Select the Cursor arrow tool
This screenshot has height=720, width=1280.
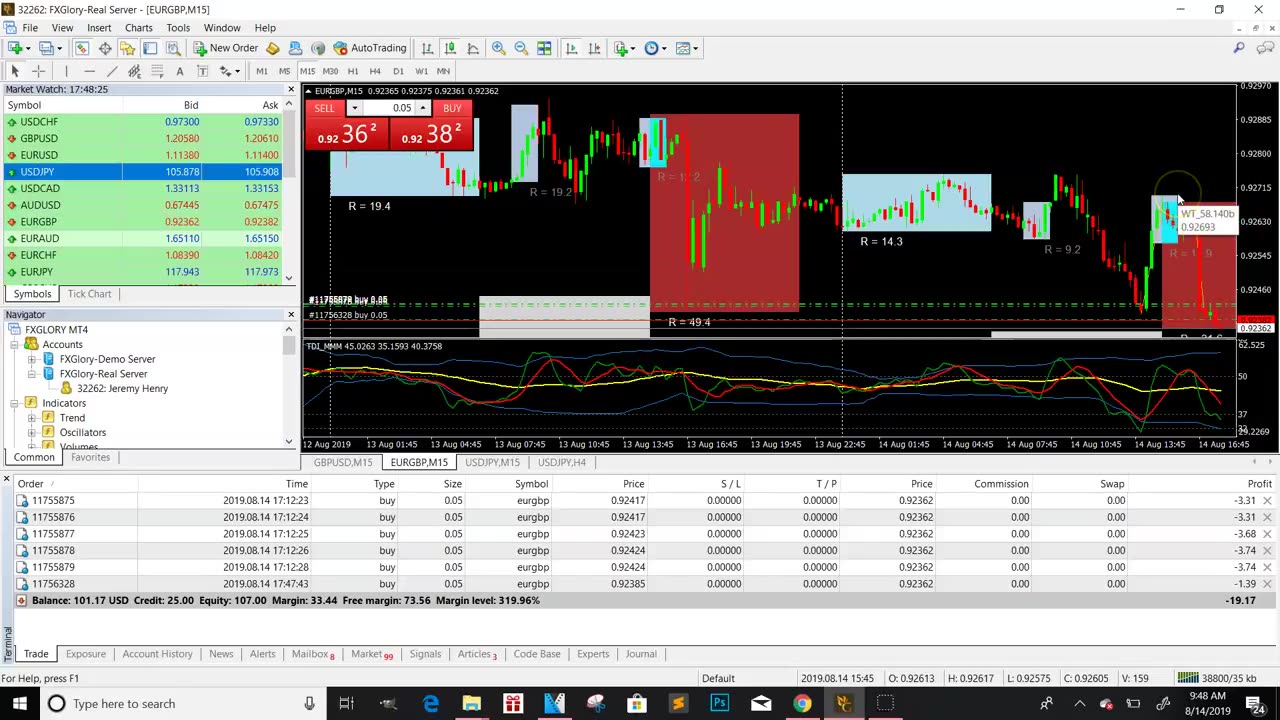pos(15,71)
